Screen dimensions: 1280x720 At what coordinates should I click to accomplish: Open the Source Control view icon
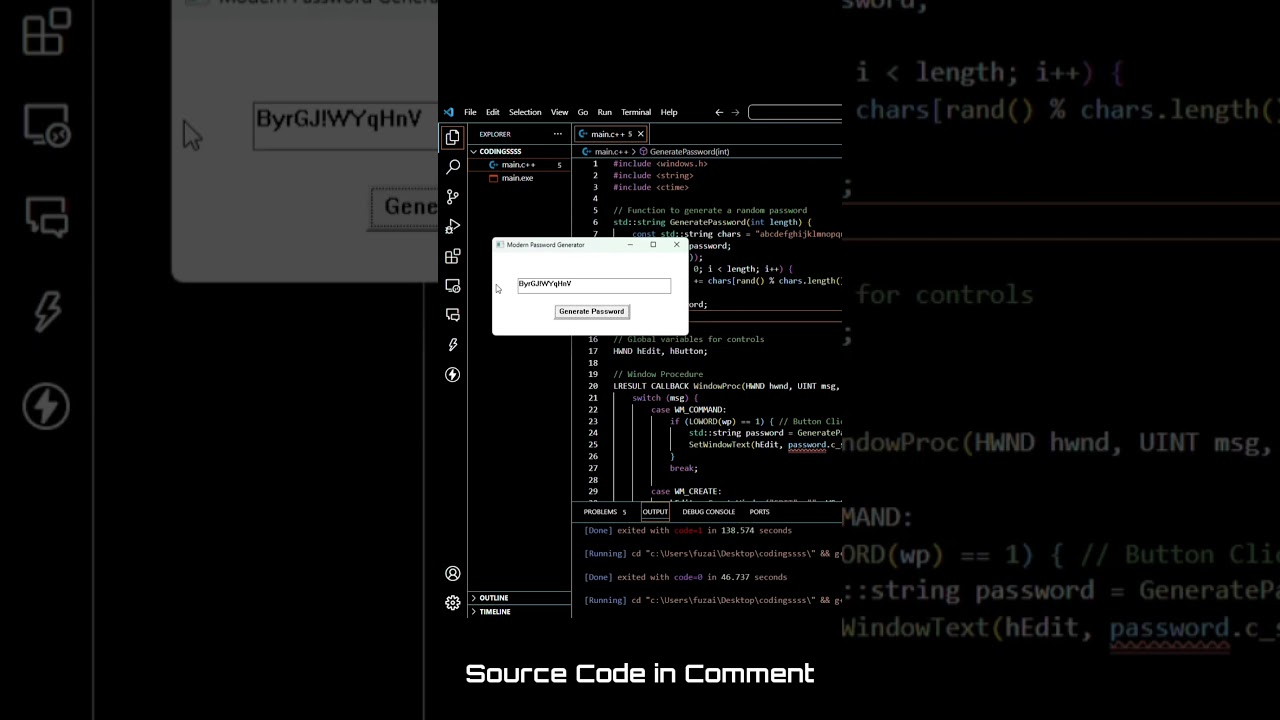(x=452, y=197)
